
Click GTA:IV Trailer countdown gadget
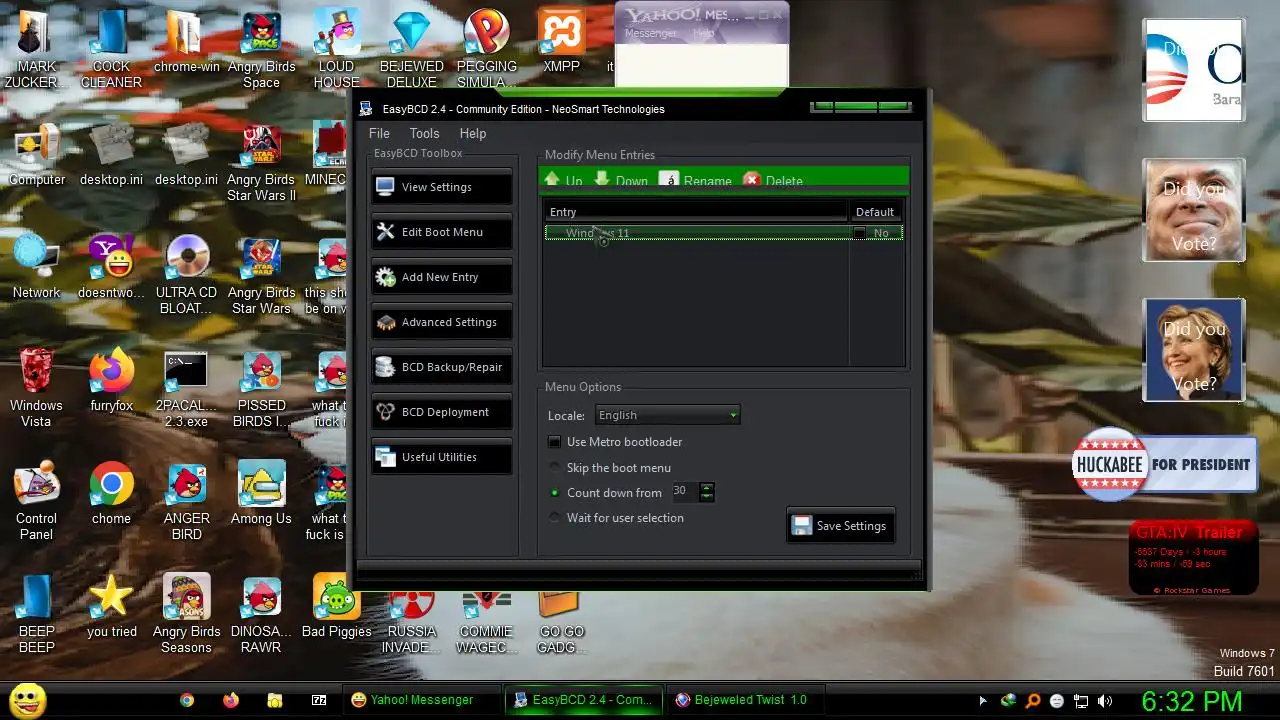pos(1193,558)
